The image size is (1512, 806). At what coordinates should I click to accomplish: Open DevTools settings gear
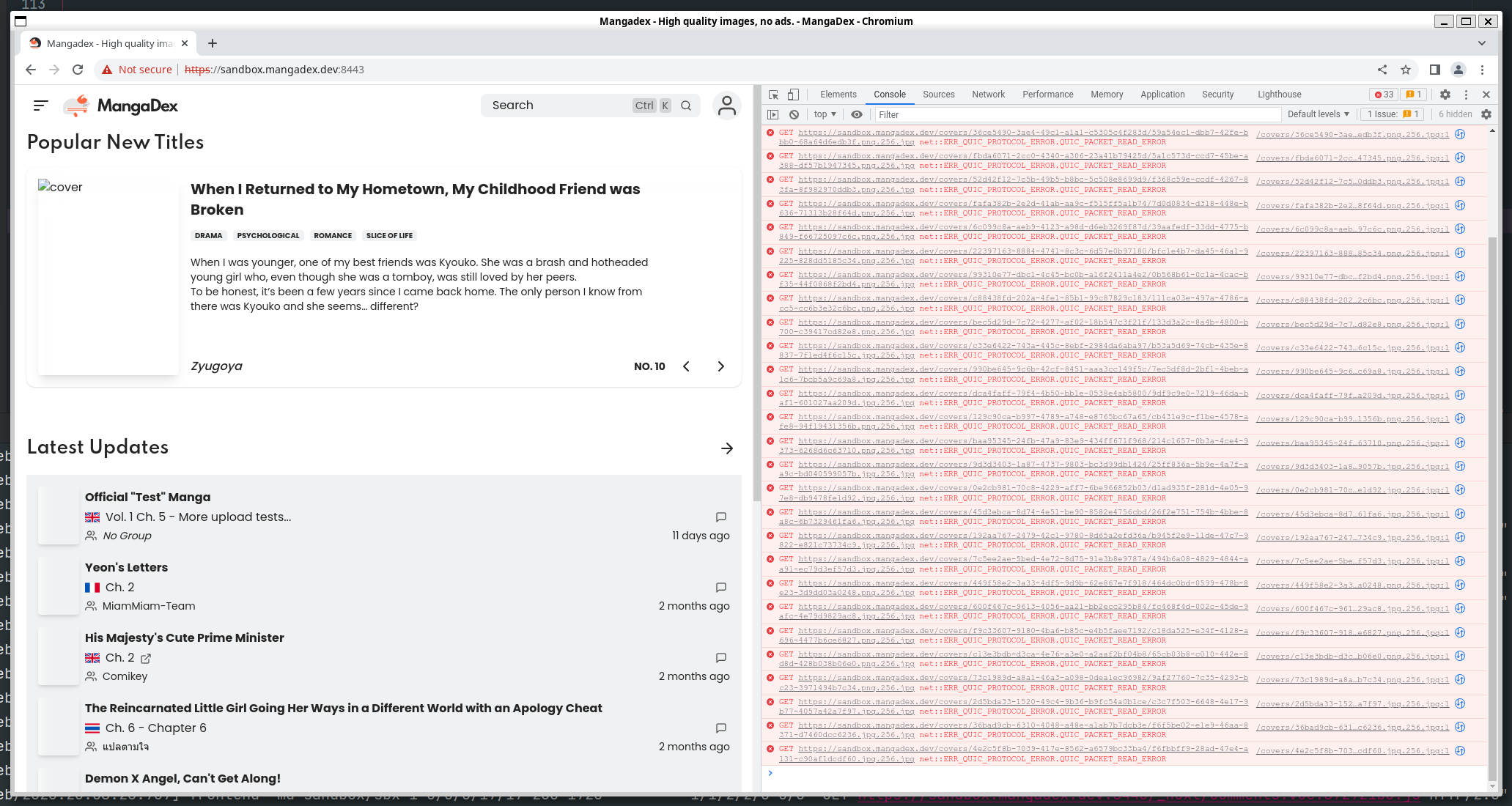[1445, 95]
